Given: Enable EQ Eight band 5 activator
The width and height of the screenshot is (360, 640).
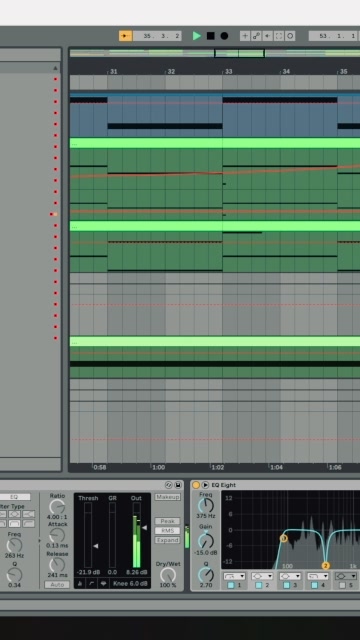Looking at the screenshot, I should (x=342, y=585).
